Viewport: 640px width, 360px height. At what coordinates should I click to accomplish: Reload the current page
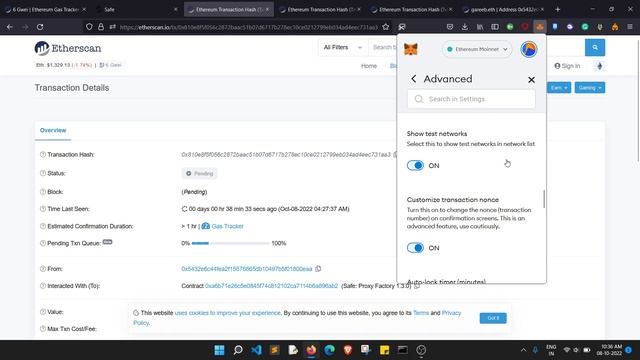[x=40, y=27]
